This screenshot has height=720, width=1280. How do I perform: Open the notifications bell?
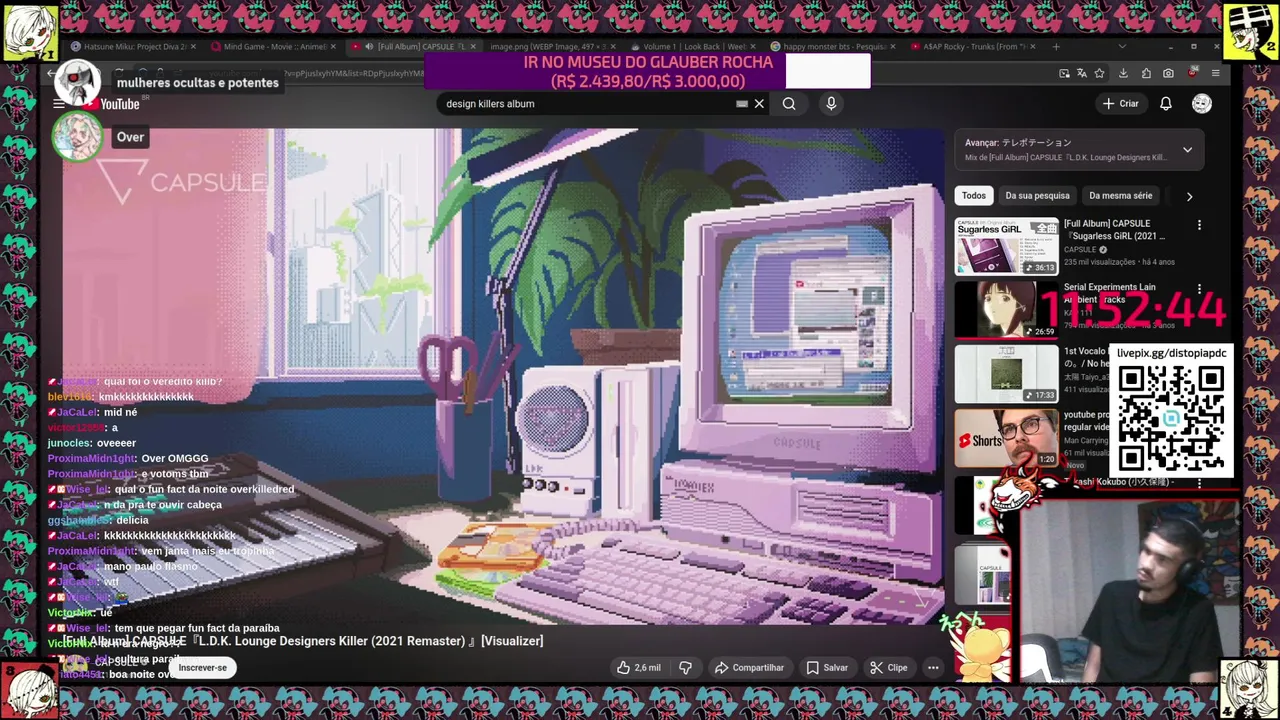click(1166, 104)
